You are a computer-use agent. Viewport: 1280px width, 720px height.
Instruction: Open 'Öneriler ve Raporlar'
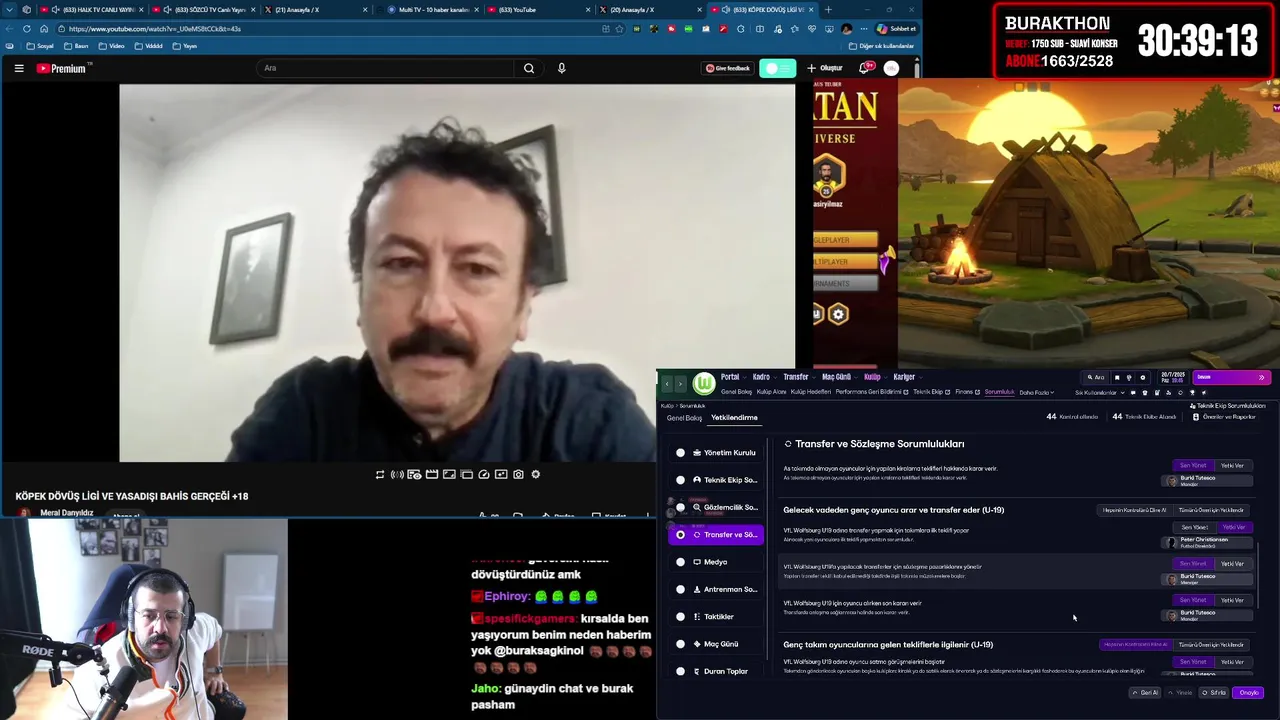coord(1224,416)
